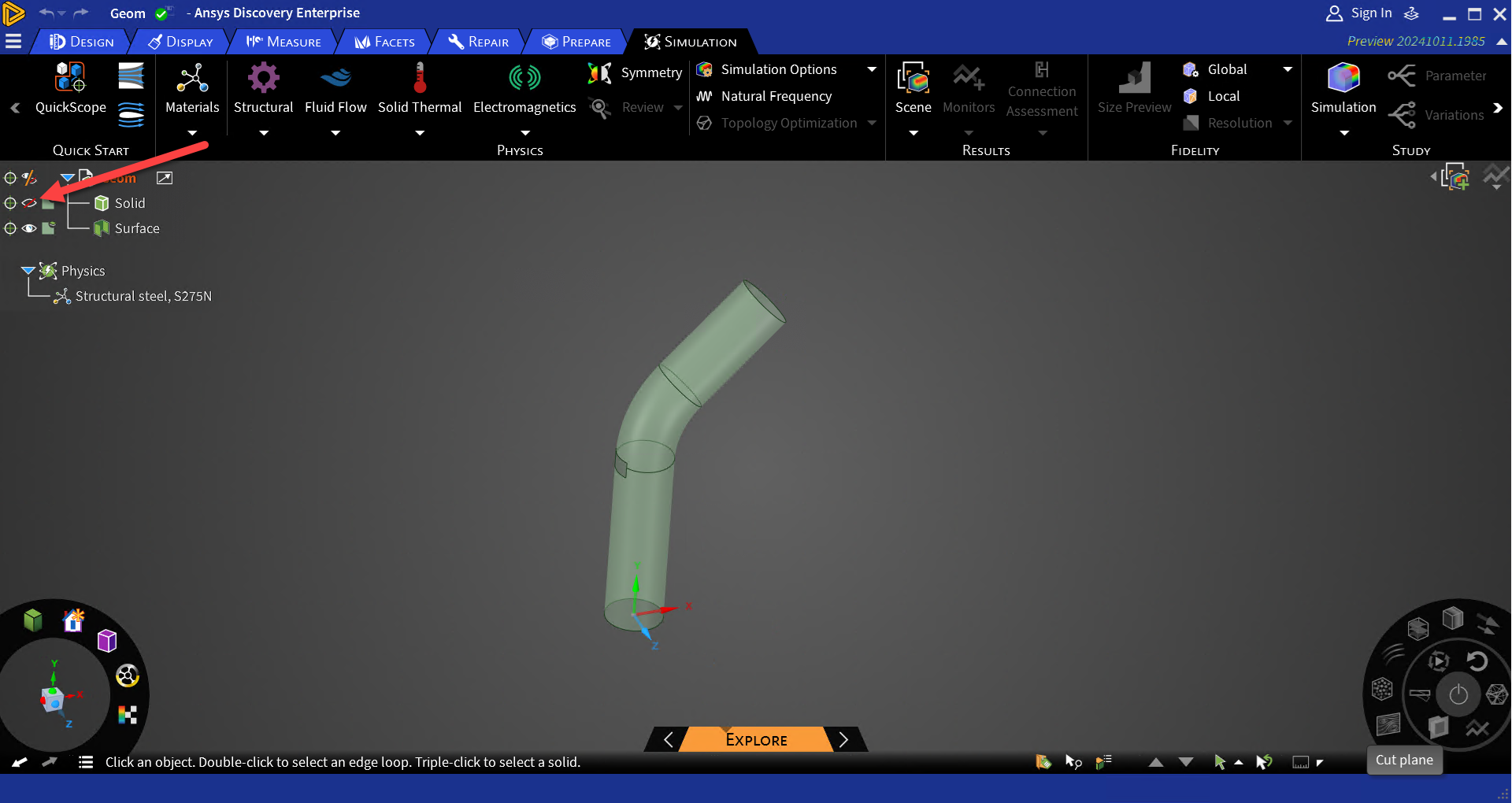Image resolution: width=1512 pixels, height=803 pixels.
Task: Open the Simulation study tool
Action: (x=1343, y=89)
